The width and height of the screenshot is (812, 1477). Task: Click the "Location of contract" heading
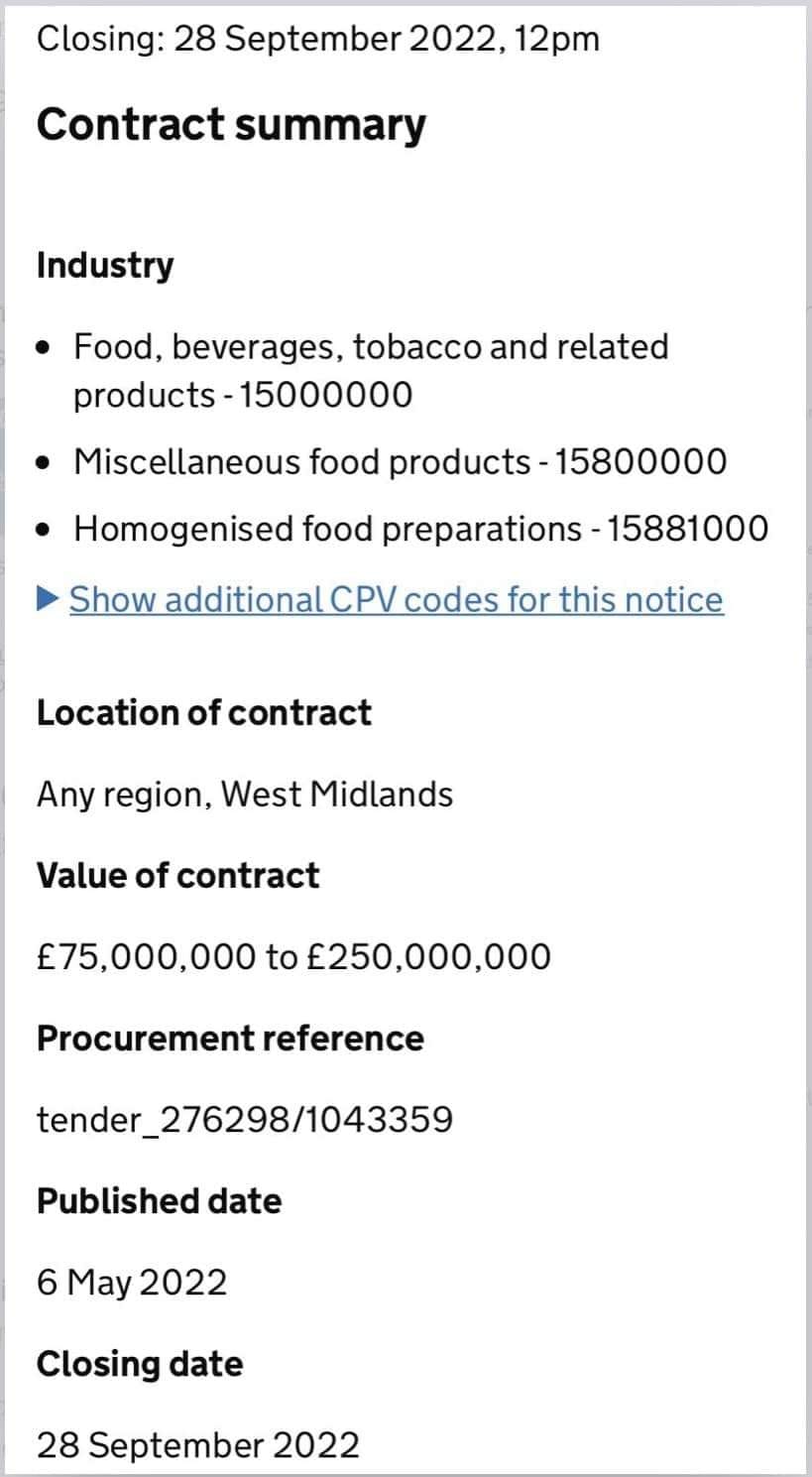203,713
